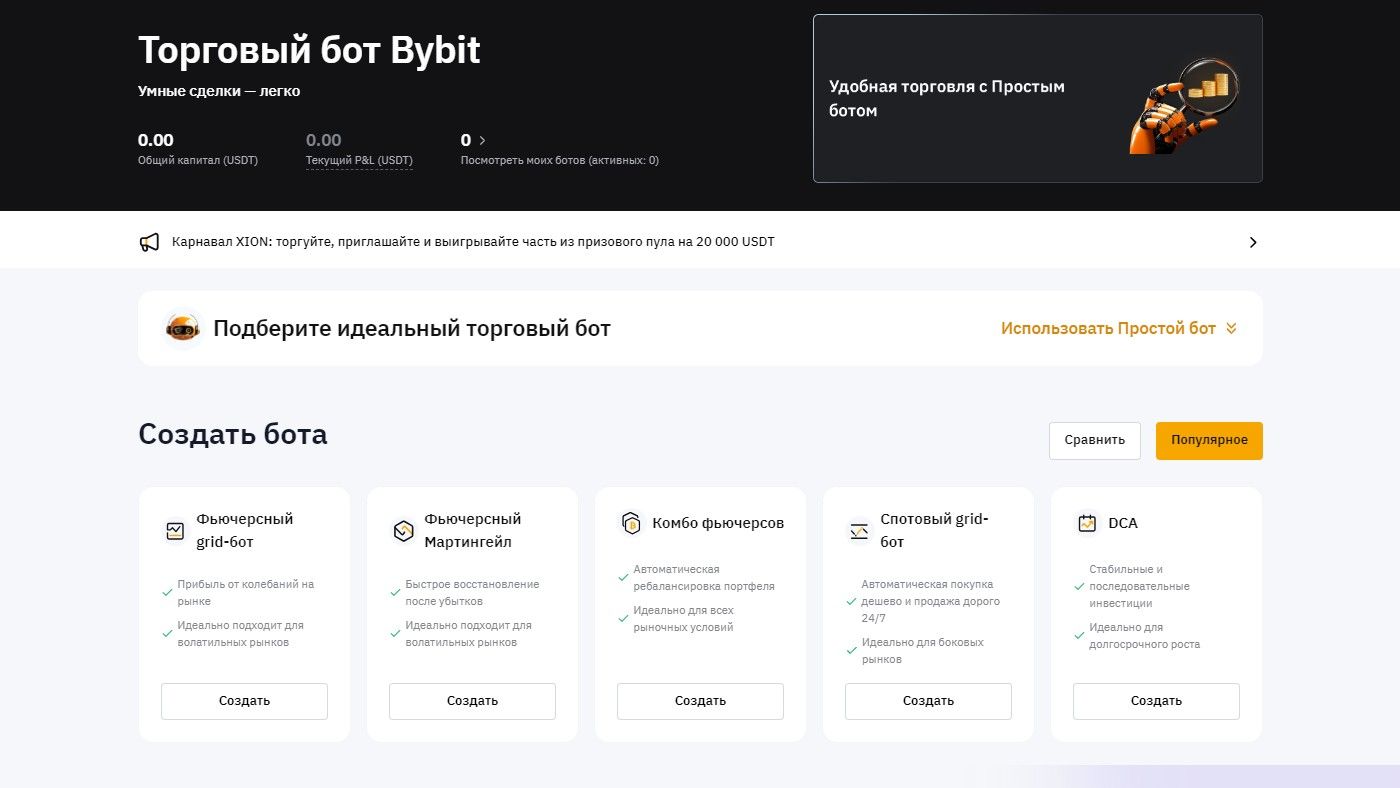Open my bots via the arrow beside 0
The height and width of the screenshot is (788, 1400).
[482, 140]
